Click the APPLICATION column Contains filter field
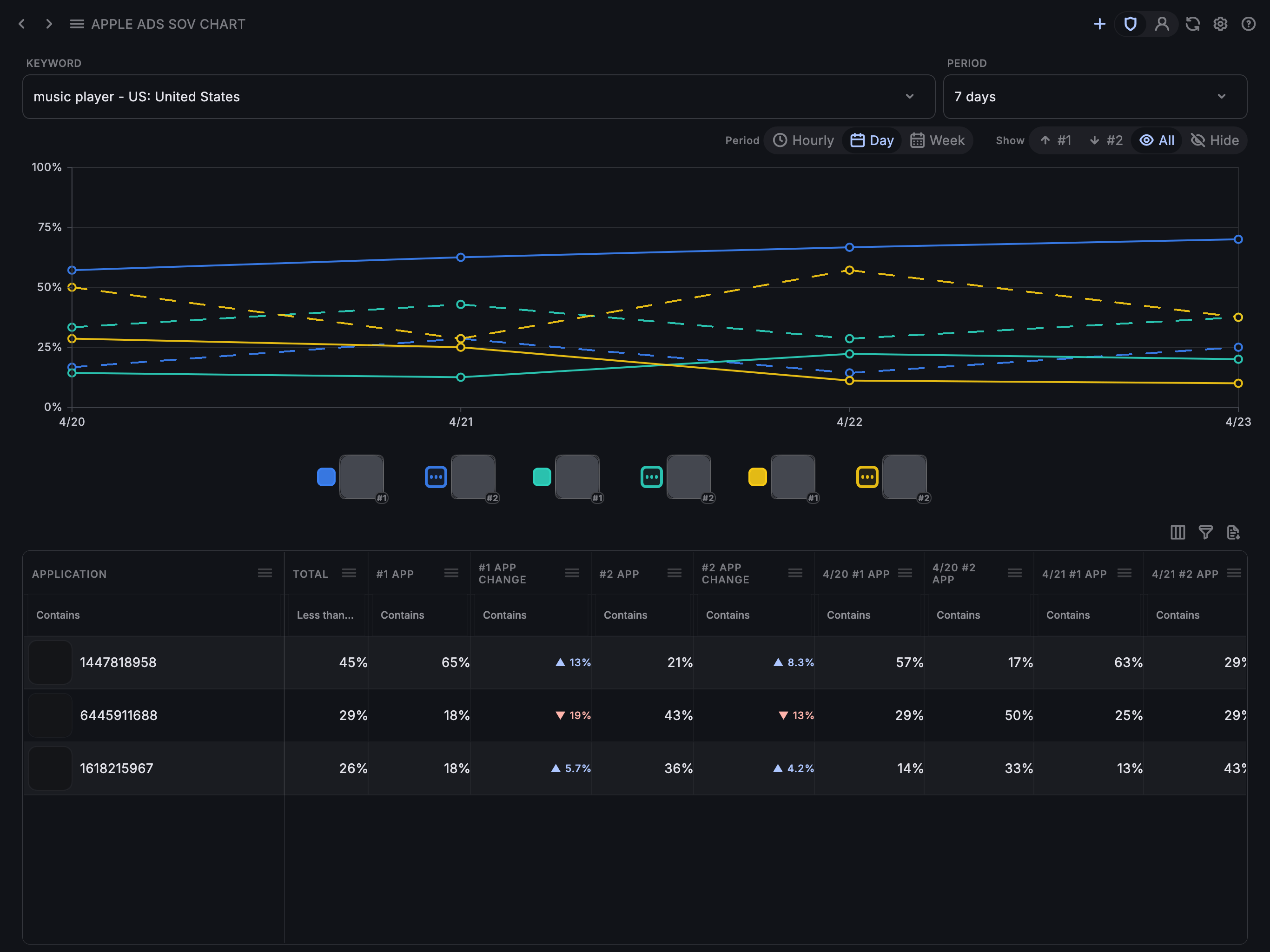Screen dimensions: 1270x952 tap(153, 615)
